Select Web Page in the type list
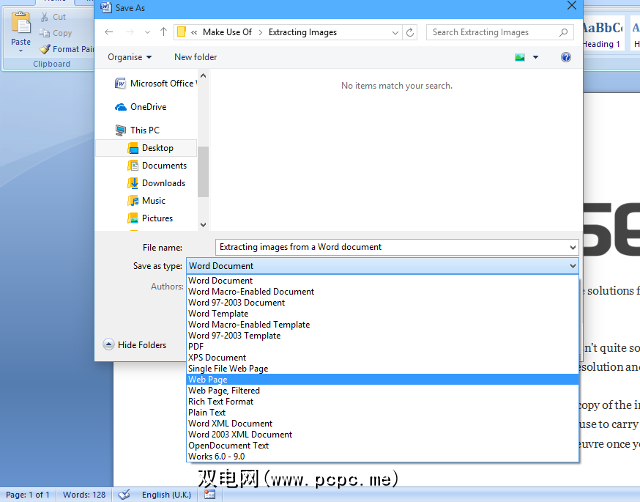 383,380
